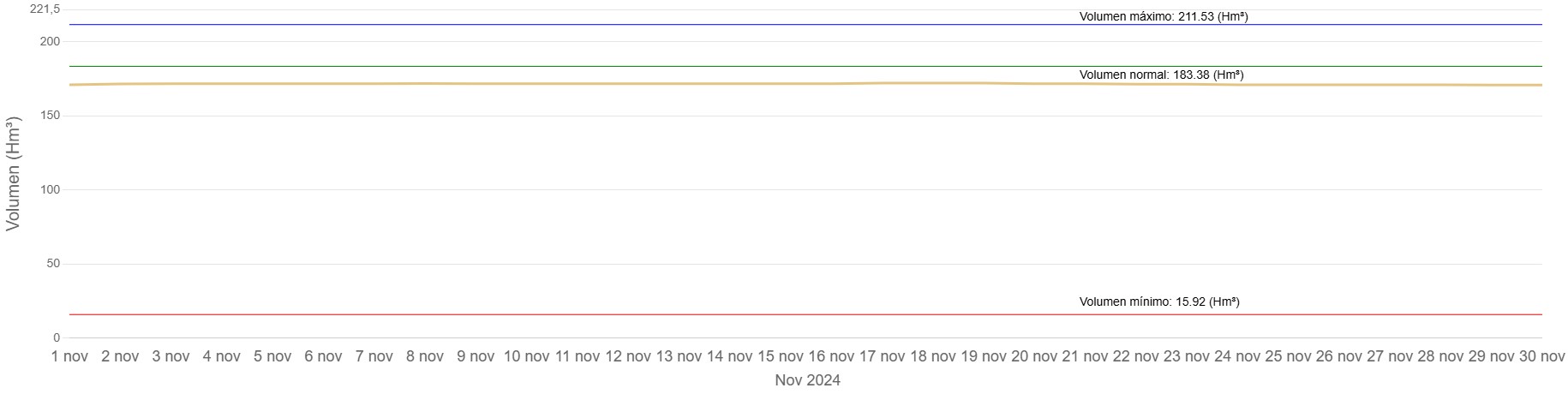Select the 'Volumen mínimo: 15.92' annotation label

point(1158,301)
